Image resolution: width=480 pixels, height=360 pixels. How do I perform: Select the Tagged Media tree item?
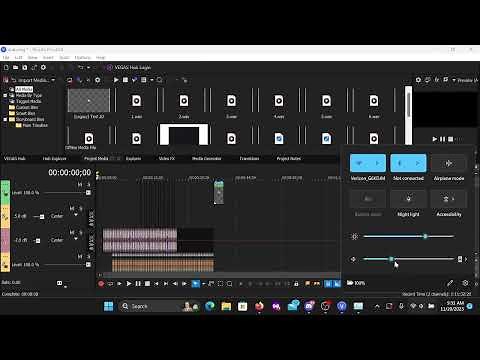click(29, 101)
